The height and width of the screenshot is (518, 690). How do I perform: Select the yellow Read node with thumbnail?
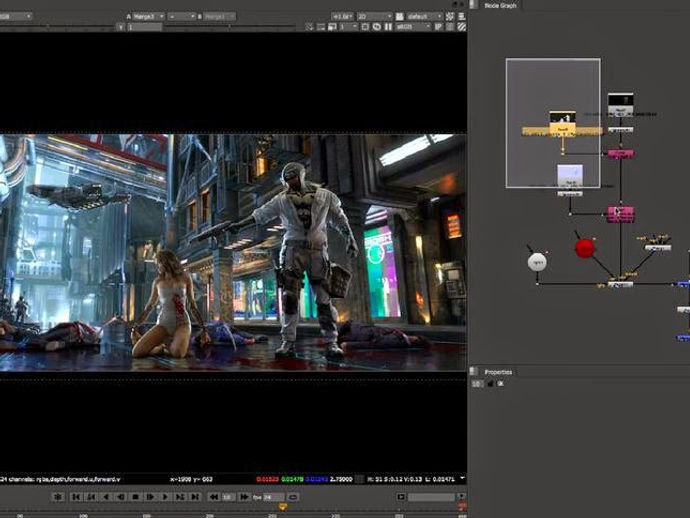pyautogui.click(x=562, y=123)
